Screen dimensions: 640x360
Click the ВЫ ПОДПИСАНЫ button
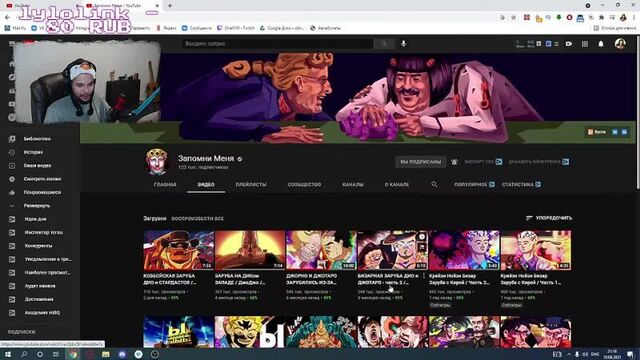point(420,162)
